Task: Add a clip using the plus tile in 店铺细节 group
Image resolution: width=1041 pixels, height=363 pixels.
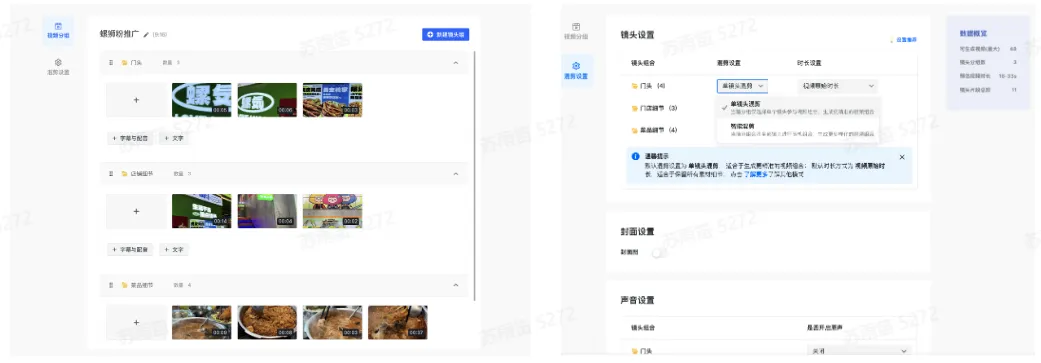Action: [x=136, y=211]
